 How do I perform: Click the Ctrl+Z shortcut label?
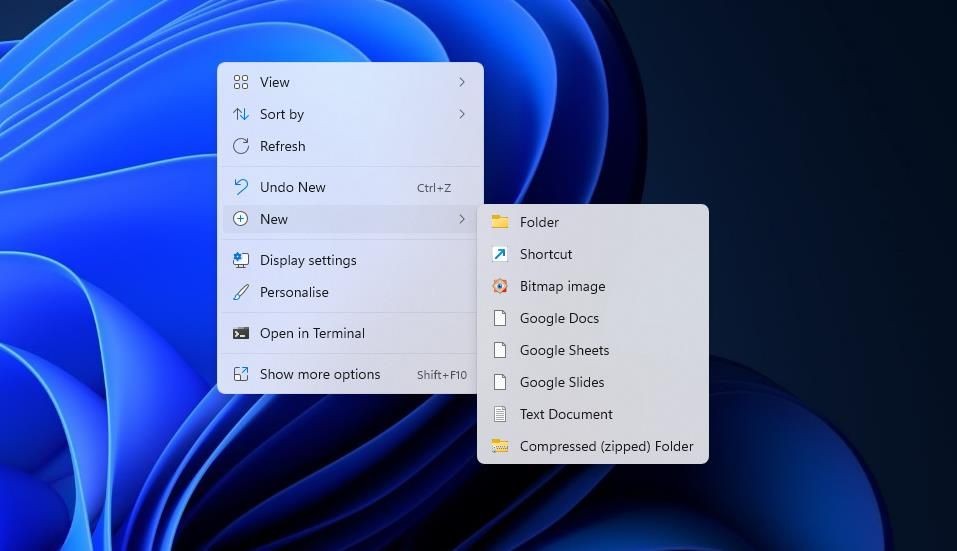click(x=433, y=188)
